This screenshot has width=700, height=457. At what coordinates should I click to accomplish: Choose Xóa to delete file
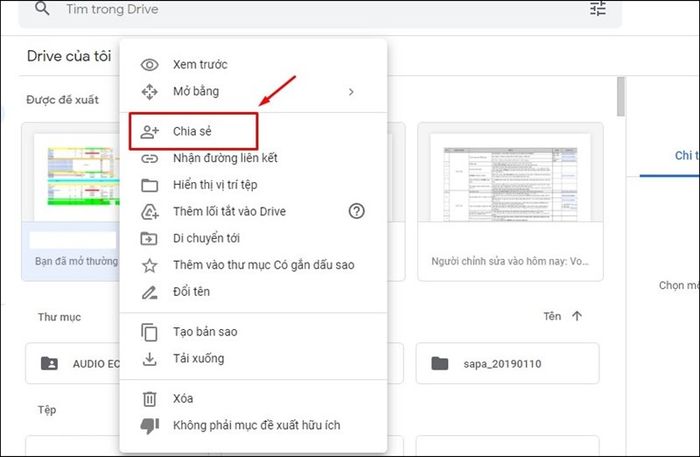point(253,399)
